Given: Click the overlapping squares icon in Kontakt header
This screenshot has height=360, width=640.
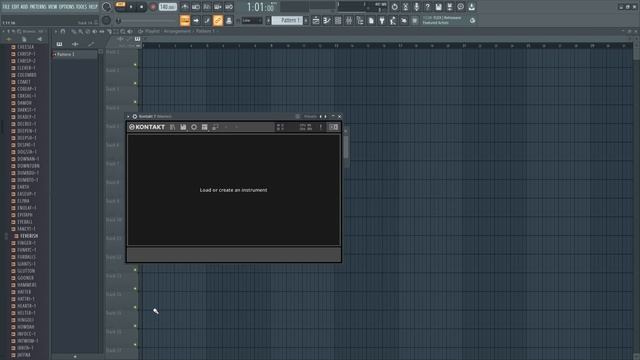Looking at the screenshot, I should point(215,127).
